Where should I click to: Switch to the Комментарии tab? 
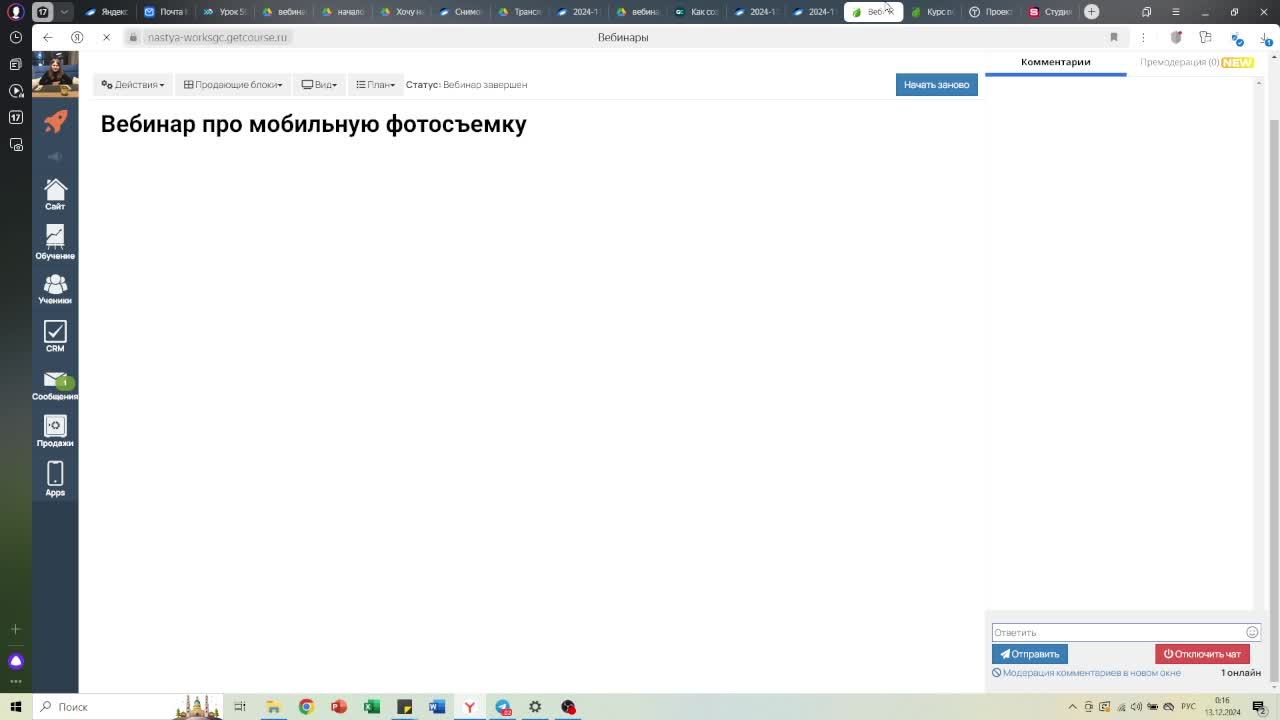[1055, 62]
